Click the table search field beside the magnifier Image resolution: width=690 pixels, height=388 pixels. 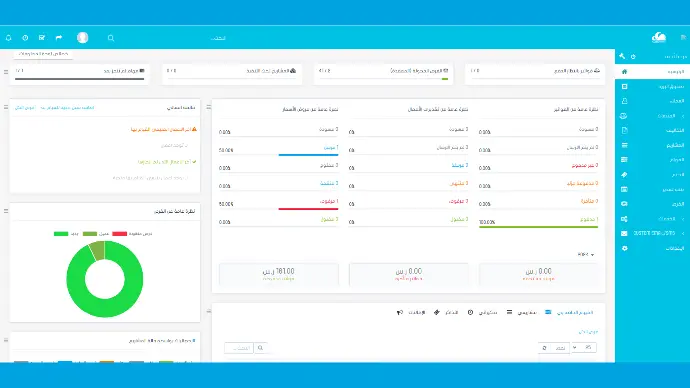239,348
